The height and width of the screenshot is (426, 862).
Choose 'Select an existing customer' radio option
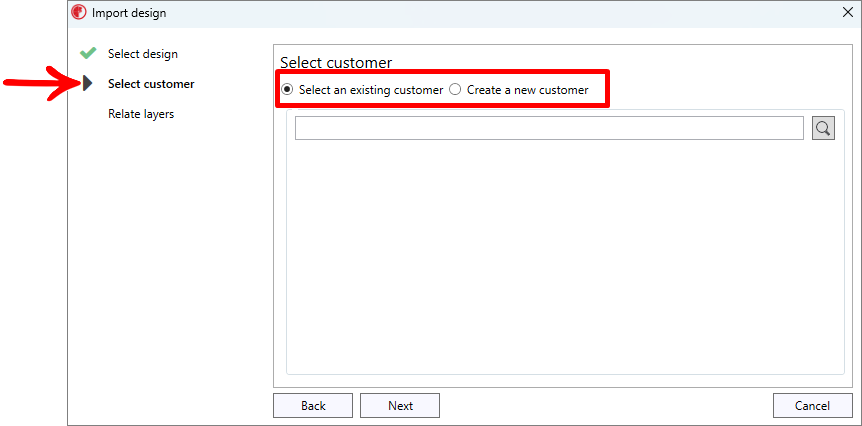click(288, 90)
